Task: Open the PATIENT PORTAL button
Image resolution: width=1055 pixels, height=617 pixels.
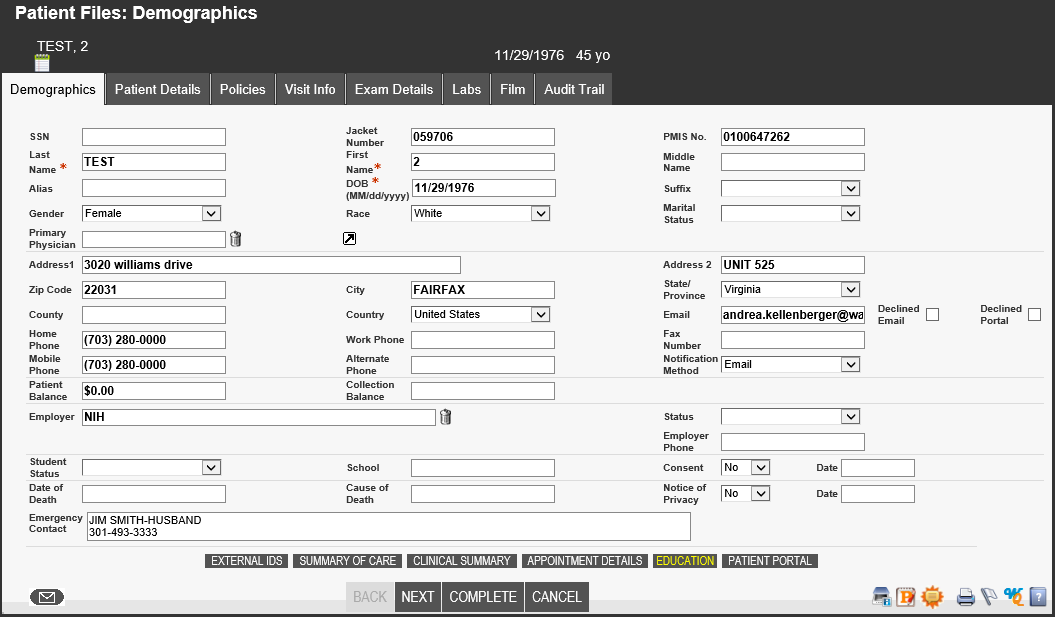Action: pyautogui.click(x=770, y=560)
